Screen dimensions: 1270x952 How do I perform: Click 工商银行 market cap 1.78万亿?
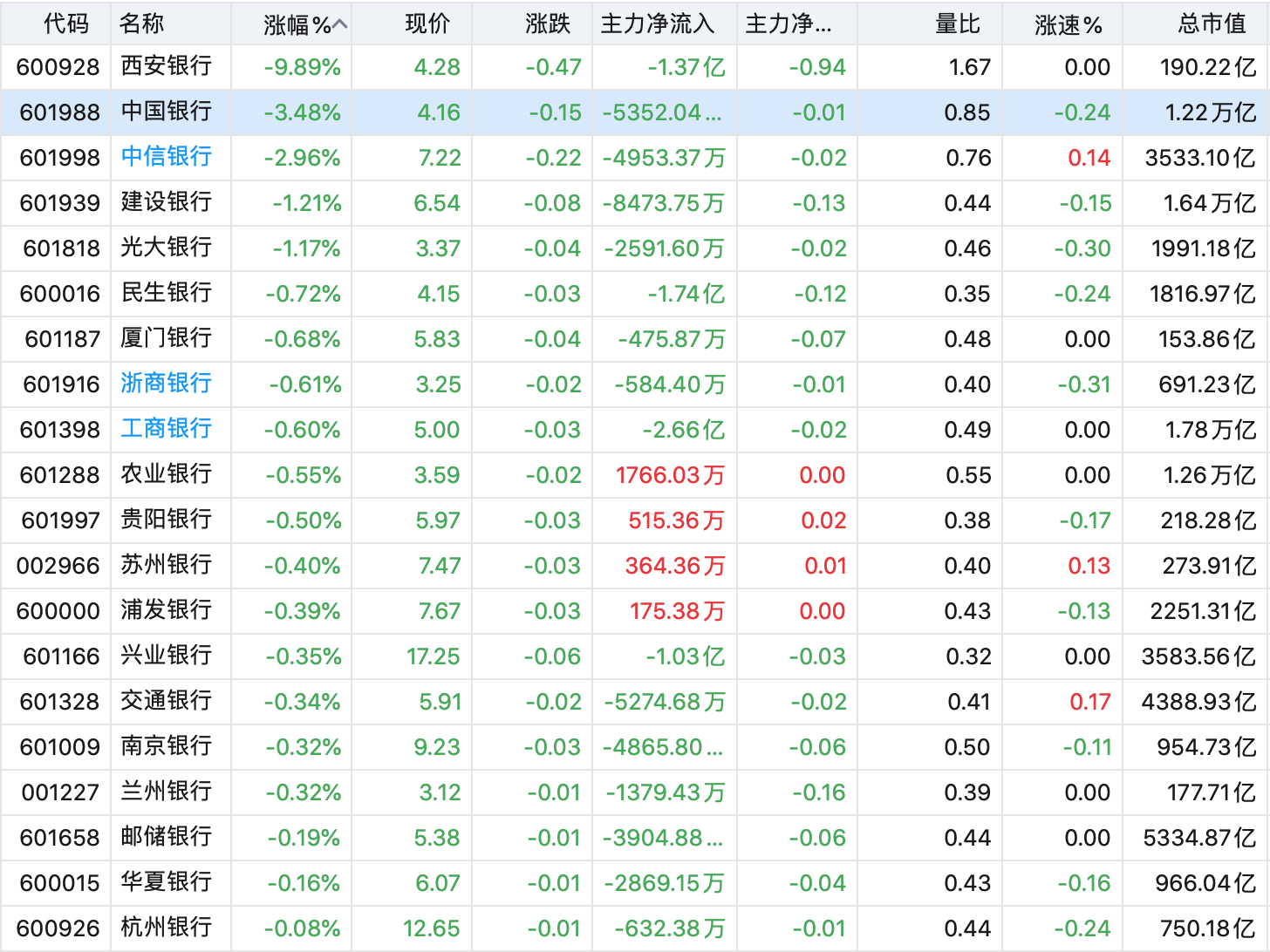[x=1211, y=430]
